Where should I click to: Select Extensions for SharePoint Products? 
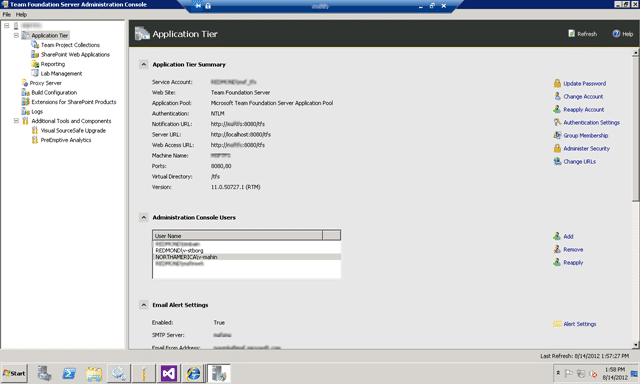click(x=73, y=102)
